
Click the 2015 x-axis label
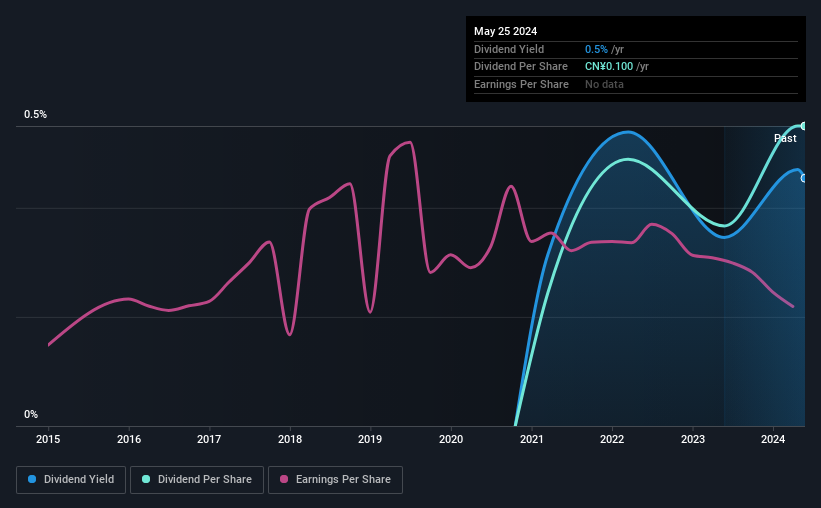point(48,439)
